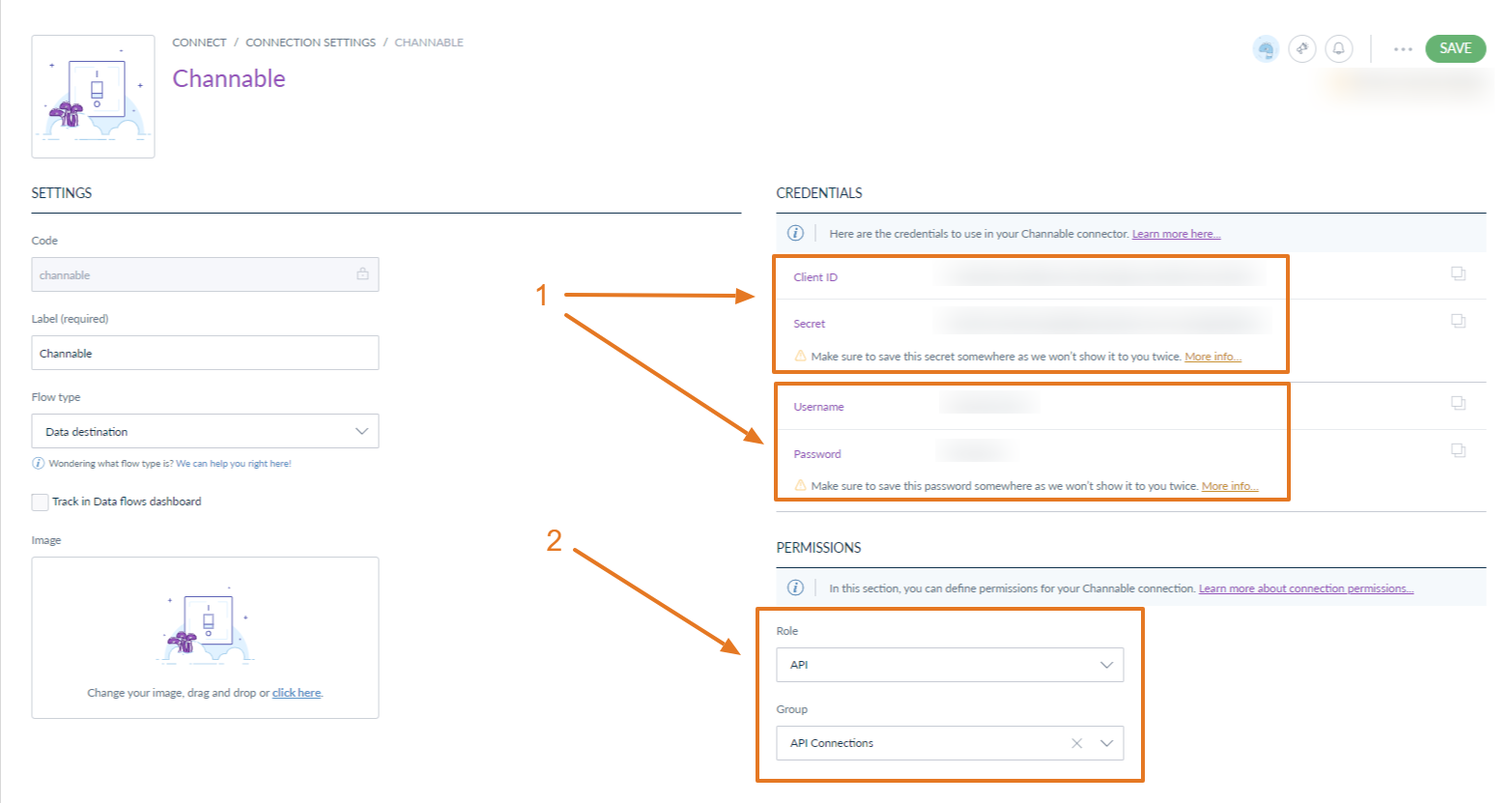Click the PERMISSIONS section heading
The height and width of the screenshot is (803, 1512).
tap(818, 548)
